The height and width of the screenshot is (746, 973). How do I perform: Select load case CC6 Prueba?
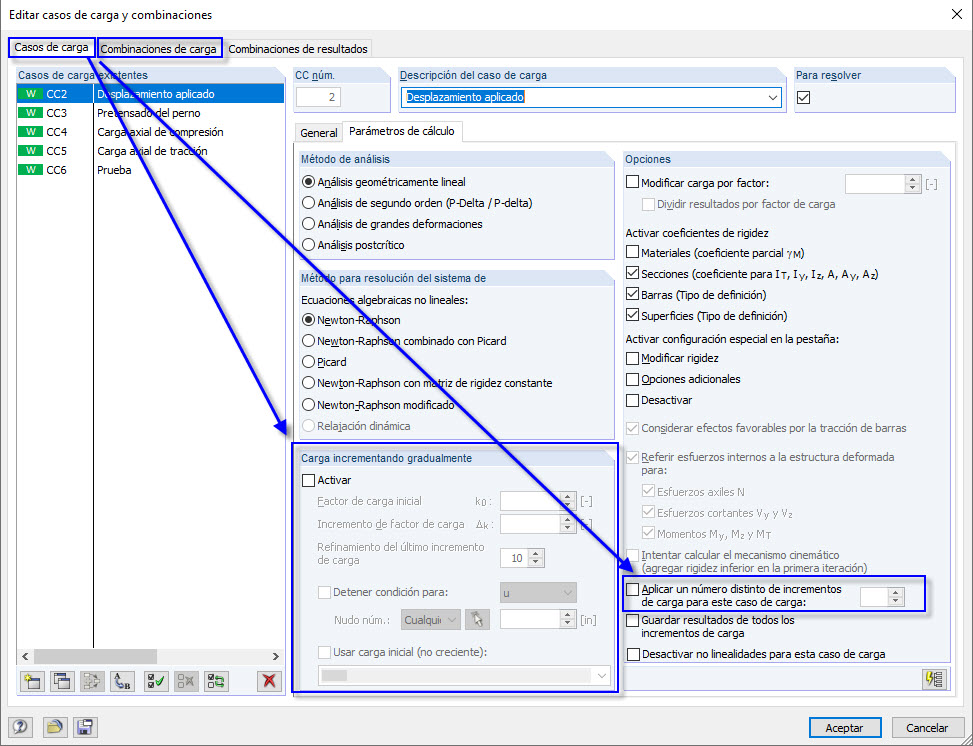click(150, 169)
